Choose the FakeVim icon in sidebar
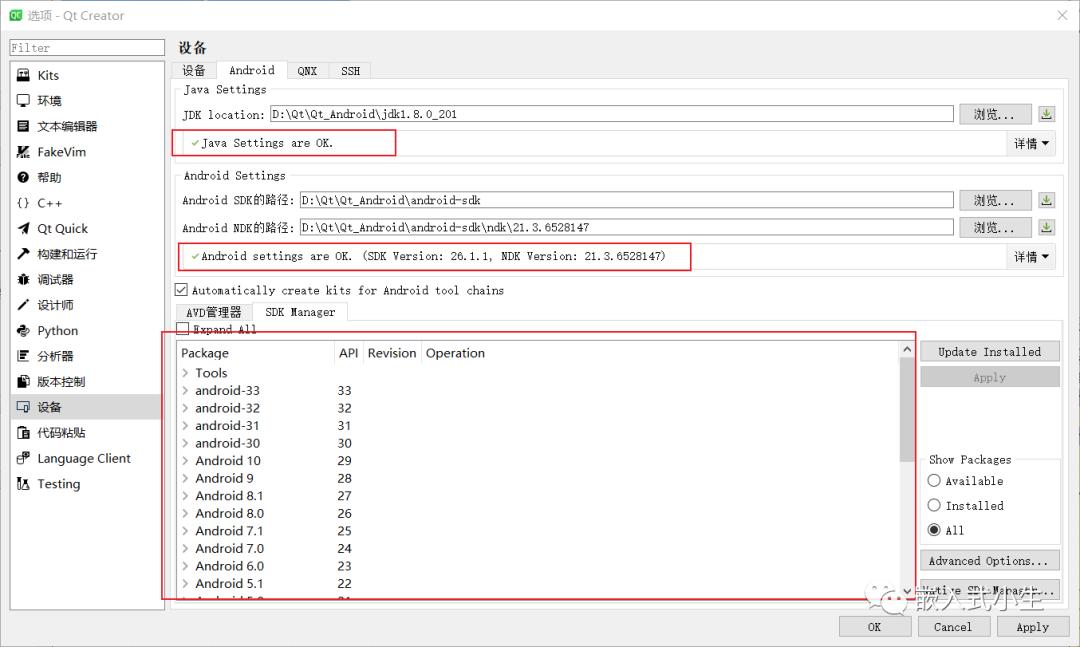The width and height of the screenshot is (1080, 647). click(x=23, y=152)
